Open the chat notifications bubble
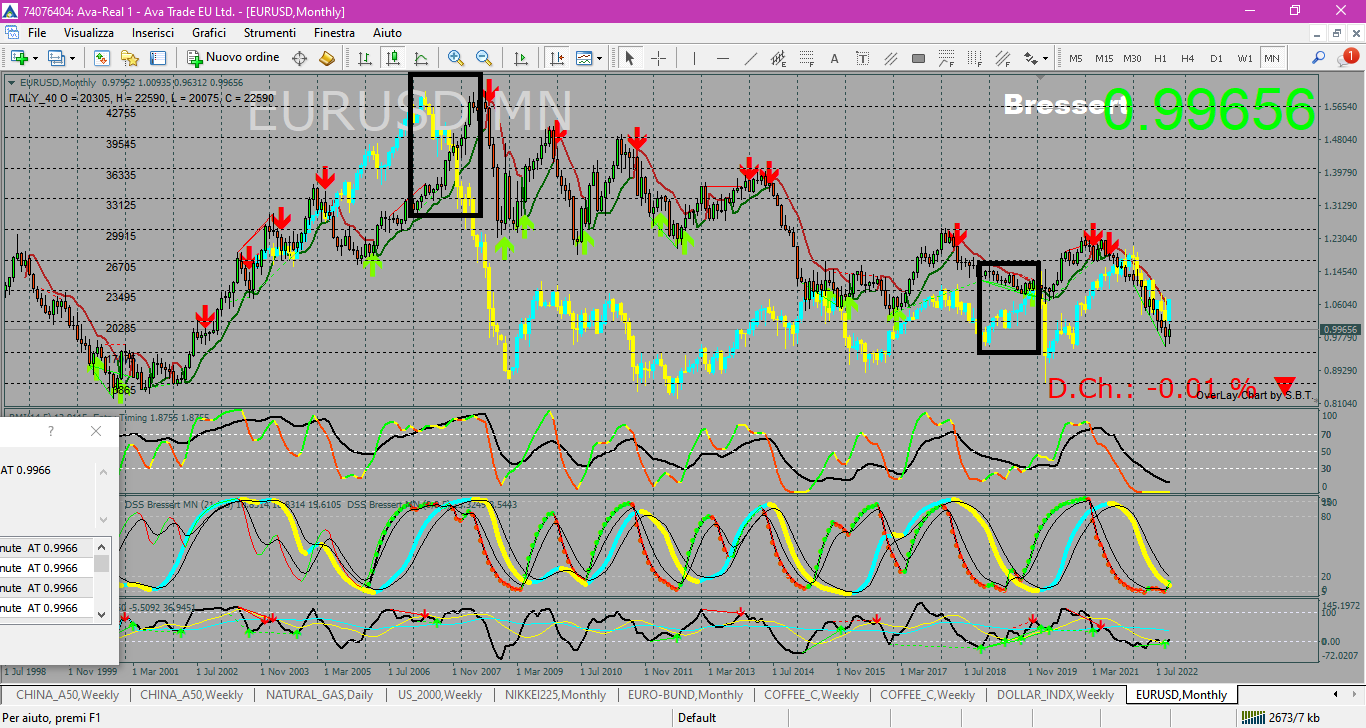This screenshot has height=728, width=1366. (1347, 58)
